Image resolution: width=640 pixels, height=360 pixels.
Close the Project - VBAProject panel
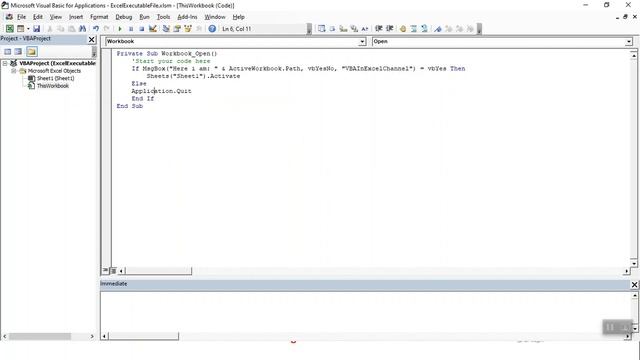(x=91, y=39)
